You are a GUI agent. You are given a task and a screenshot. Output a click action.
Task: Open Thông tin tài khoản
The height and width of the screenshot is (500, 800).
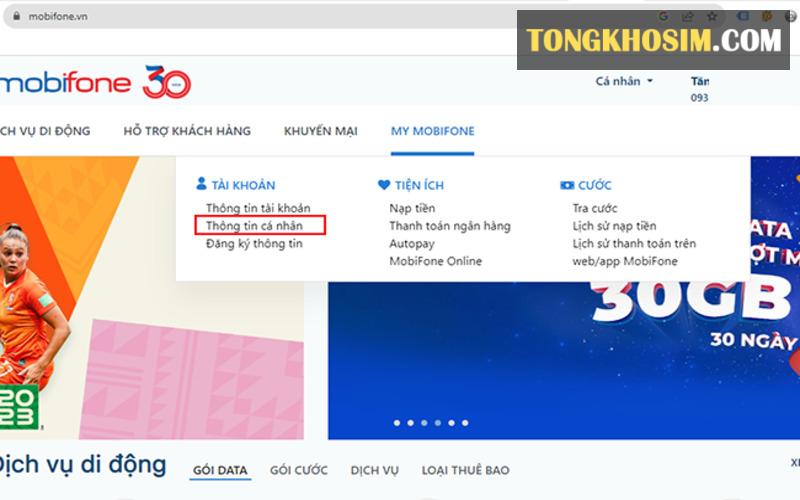[x=258, y=208]
